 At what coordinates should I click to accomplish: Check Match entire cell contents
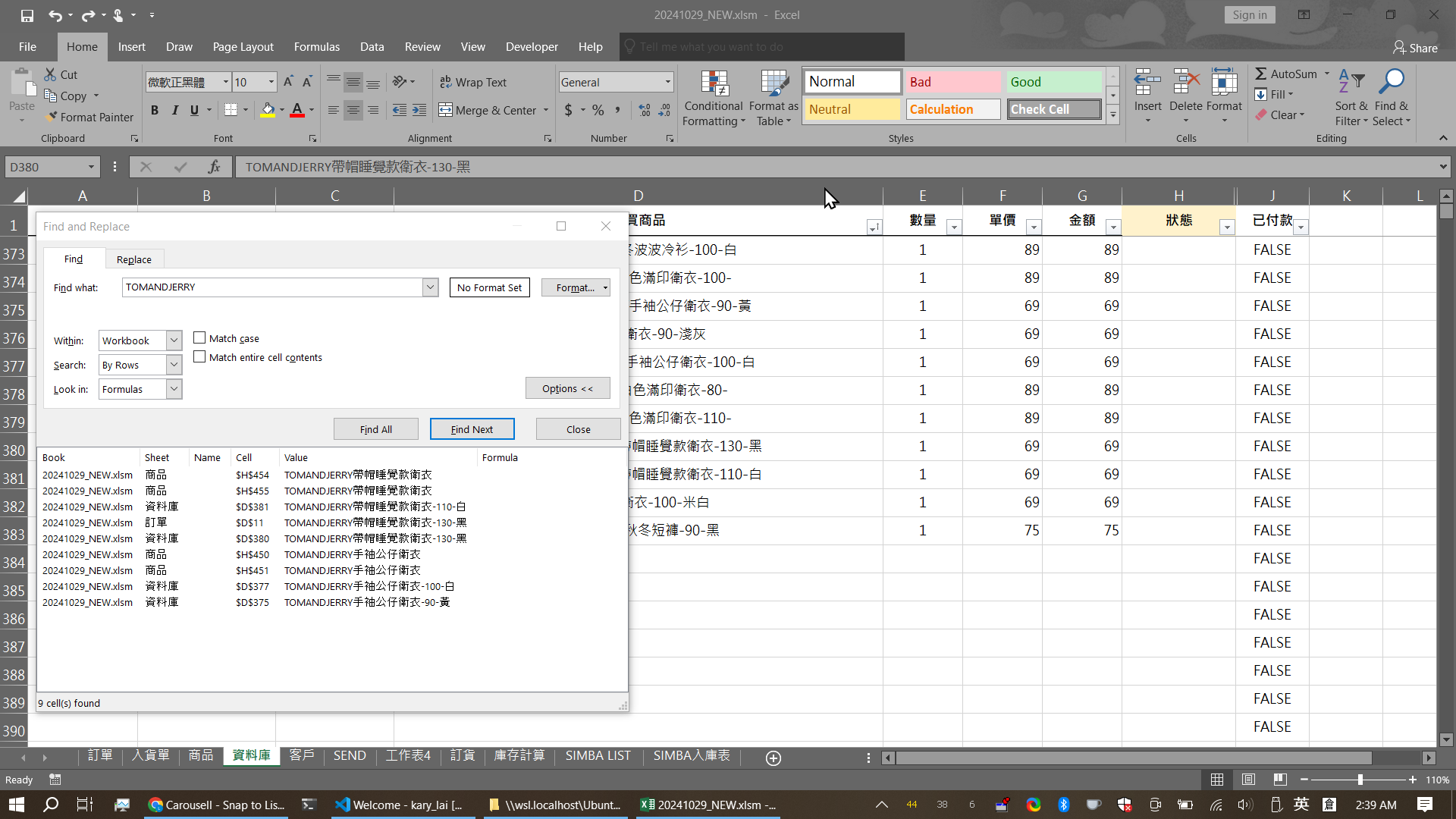[x=200, y=357]
